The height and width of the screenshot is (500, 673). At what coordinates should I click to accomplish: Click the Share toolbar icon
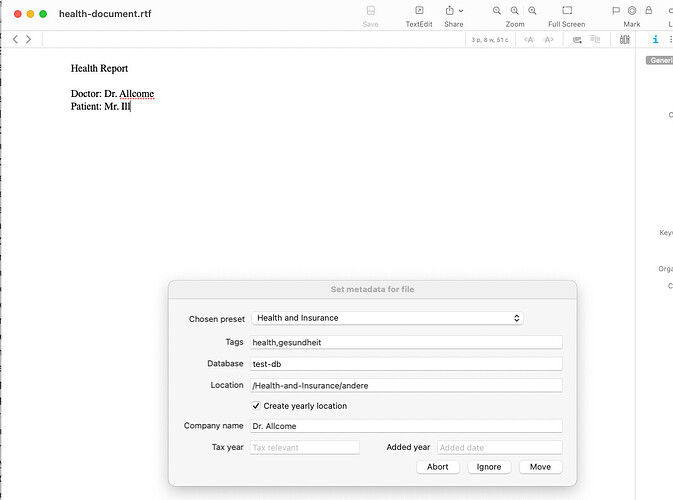click(449, 11)
